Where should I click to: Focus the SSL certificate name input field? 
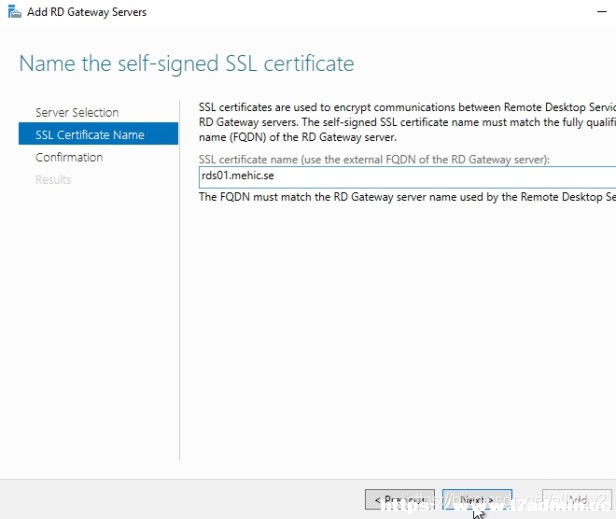coord(407,177)
